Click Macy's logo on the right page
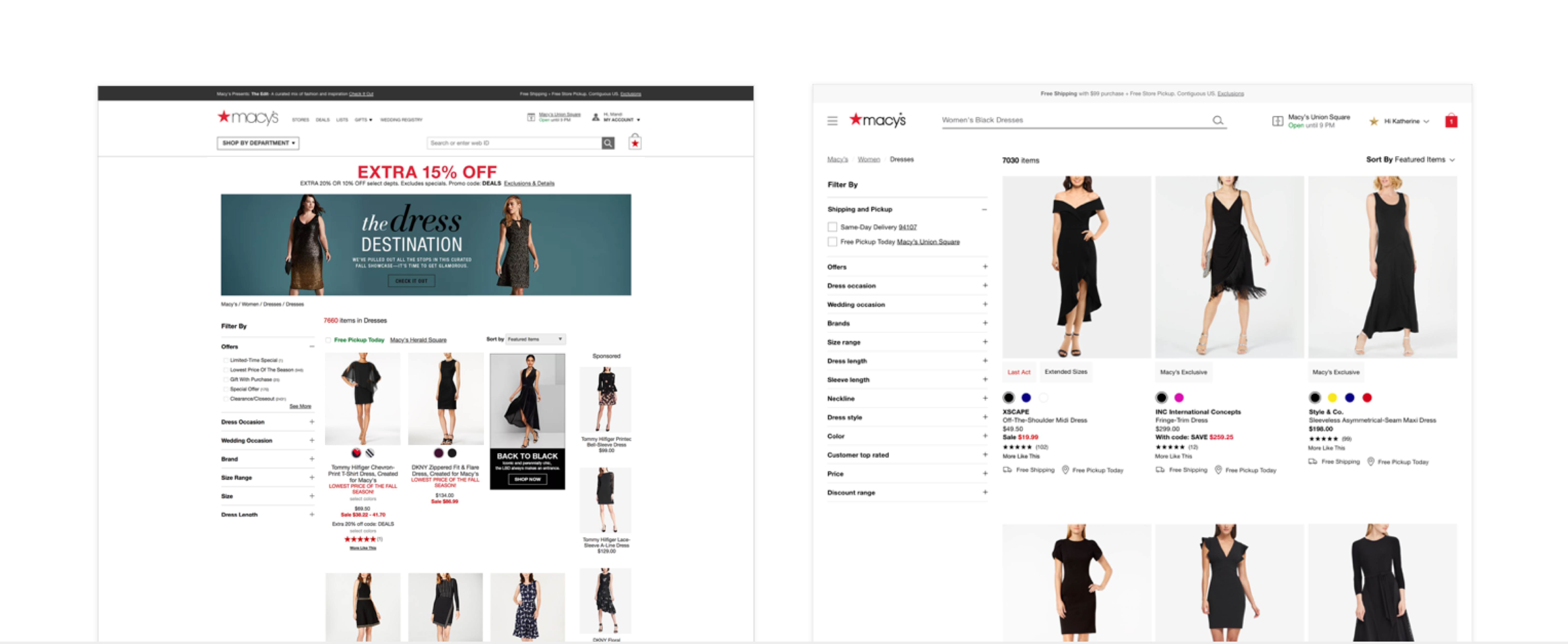 coord(877,119)
